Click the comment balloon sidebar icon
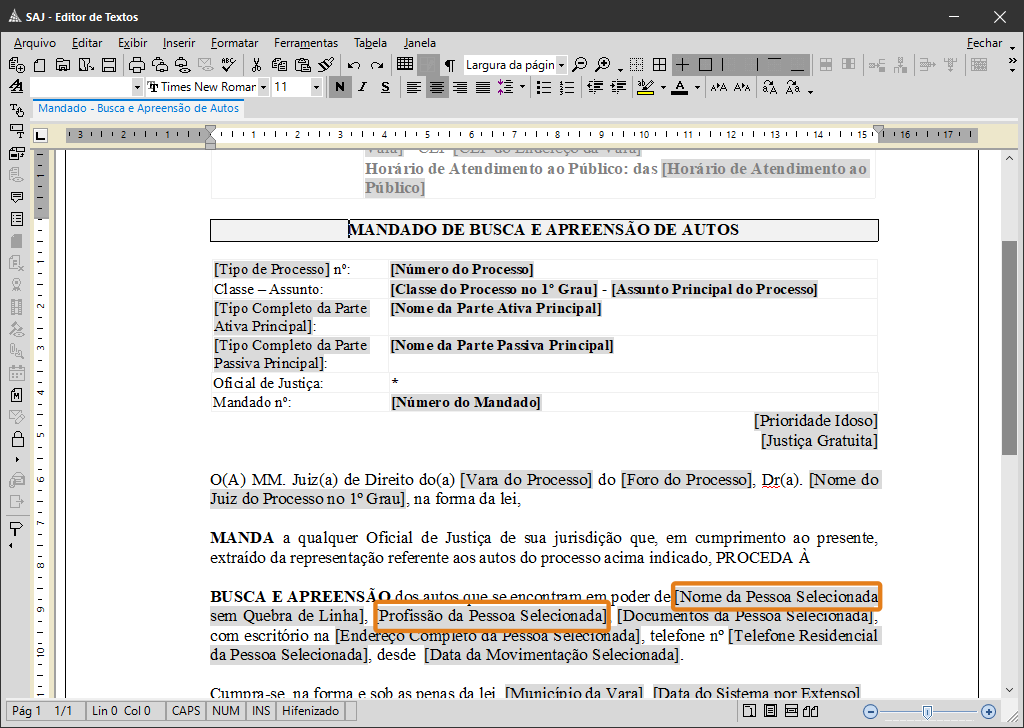Viewport: 1024px width, 728px height. tap(17, 197)
